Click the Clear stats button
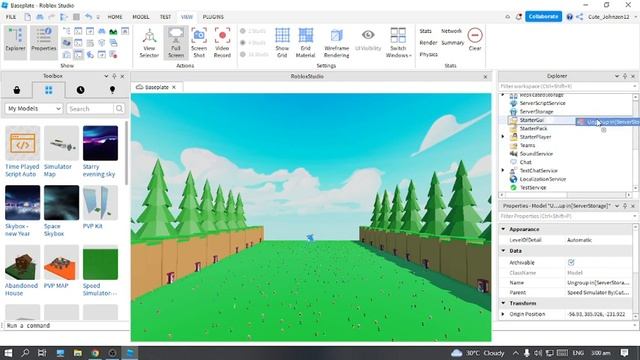The width and height of the screenshot is (640, 360). click(475, 39)
